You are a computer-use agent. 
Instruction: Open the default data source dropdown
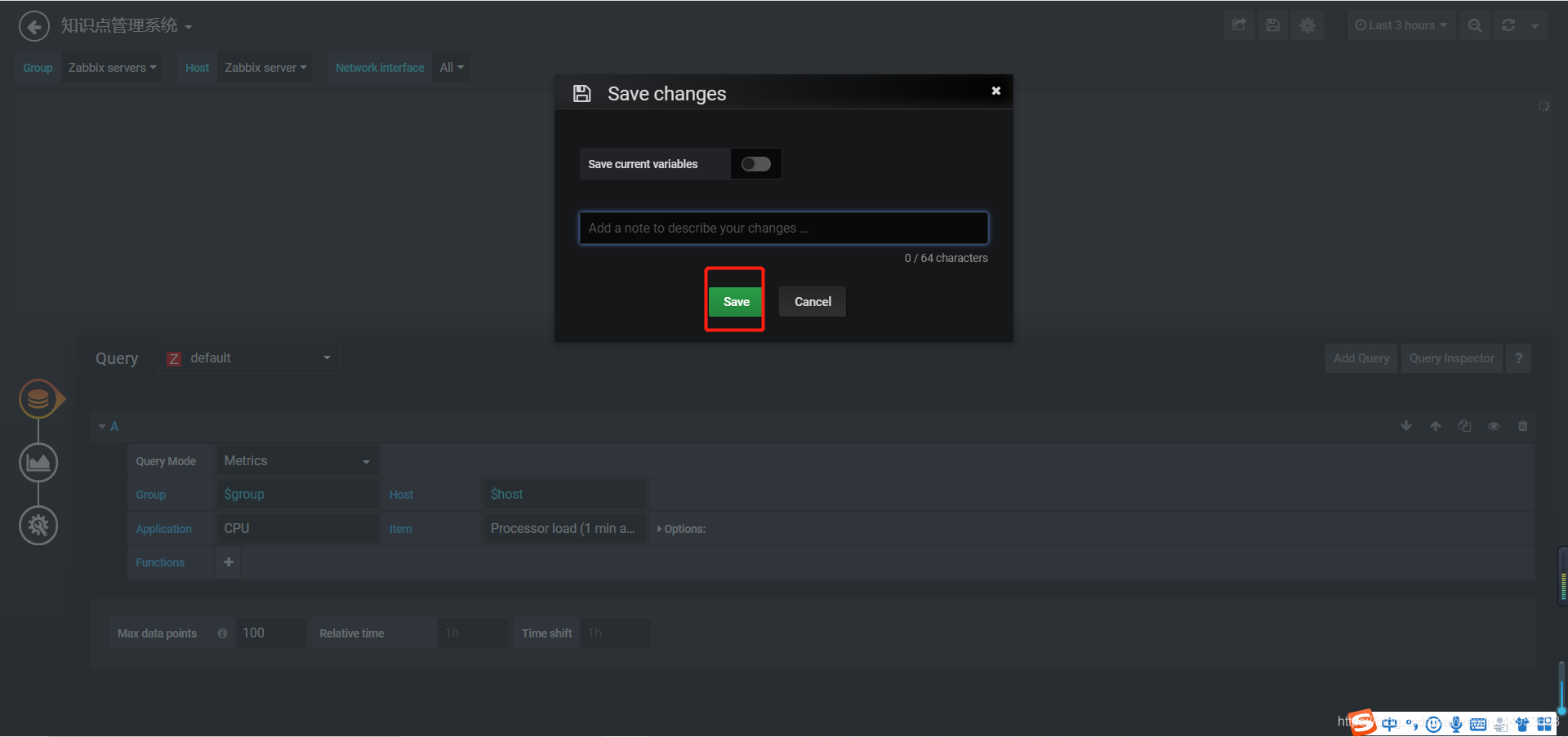pyautogui.click(x=248, y=358)
